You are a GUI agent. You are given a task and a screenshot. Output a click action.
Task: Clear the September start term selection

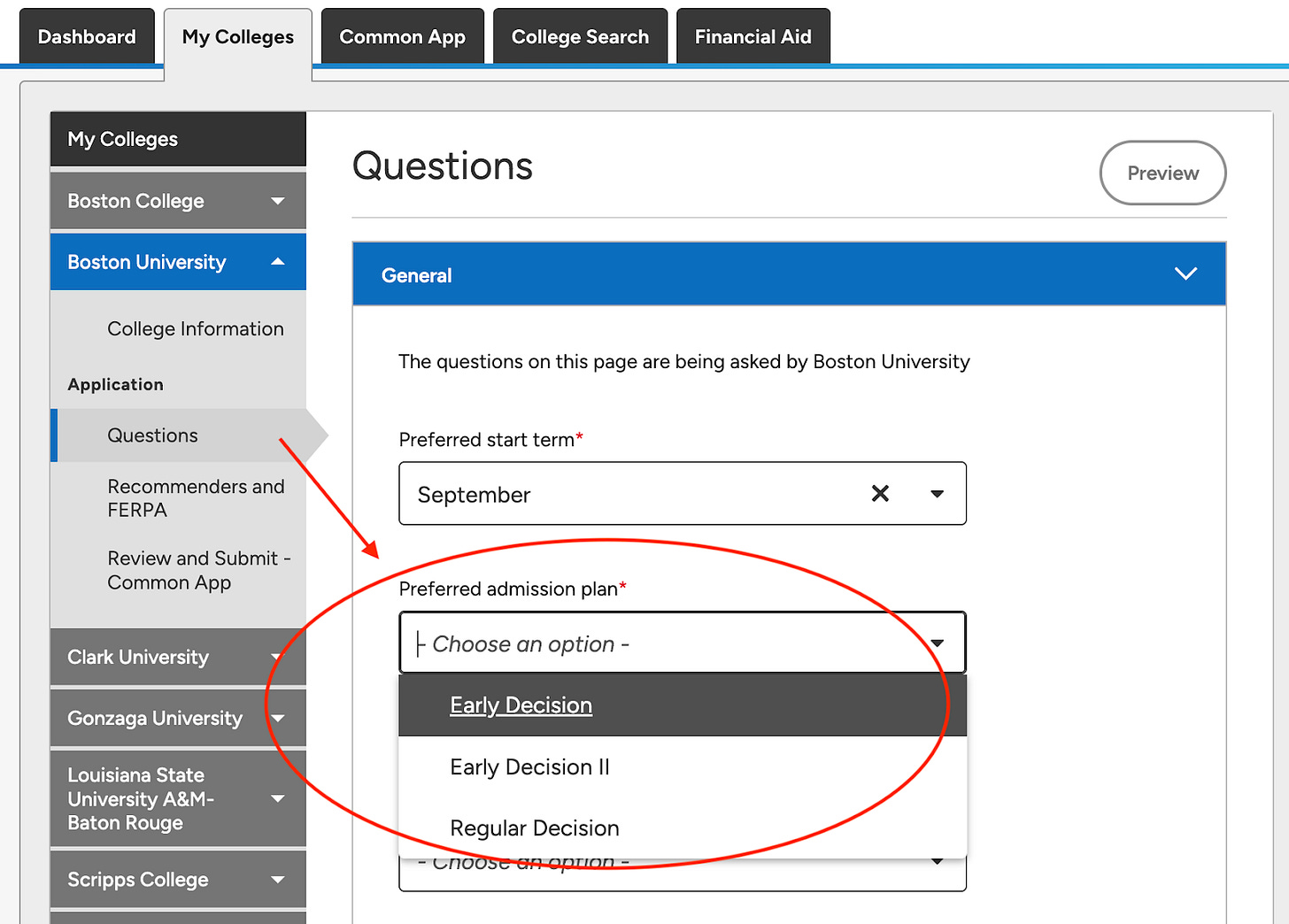point(880,494)
